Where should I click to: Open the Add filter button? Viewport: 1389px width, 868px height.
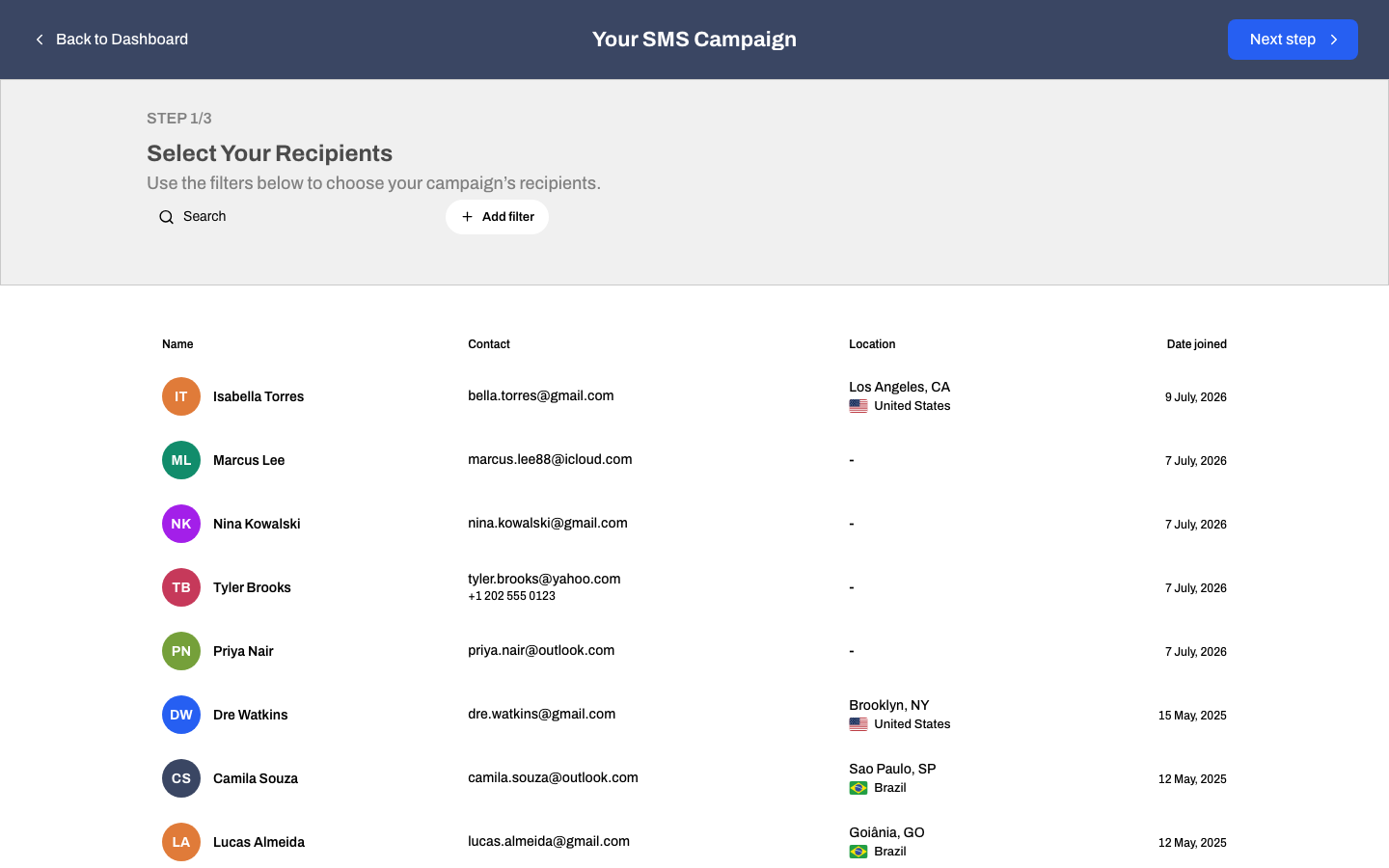pos(497,217)
